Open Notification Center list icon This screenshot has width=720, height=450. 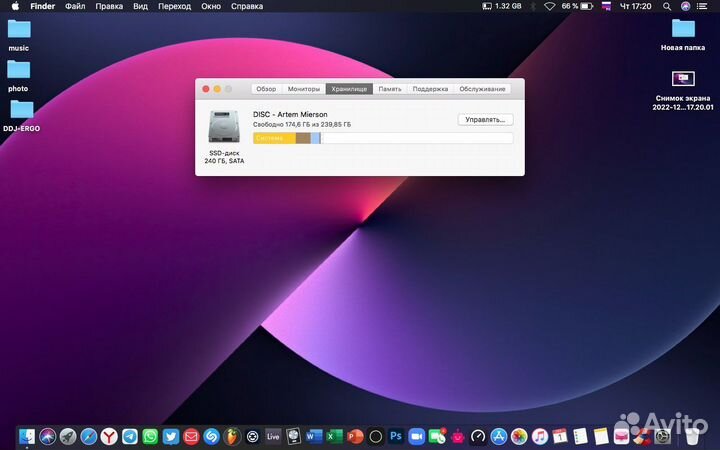click(x=702, y=6)
